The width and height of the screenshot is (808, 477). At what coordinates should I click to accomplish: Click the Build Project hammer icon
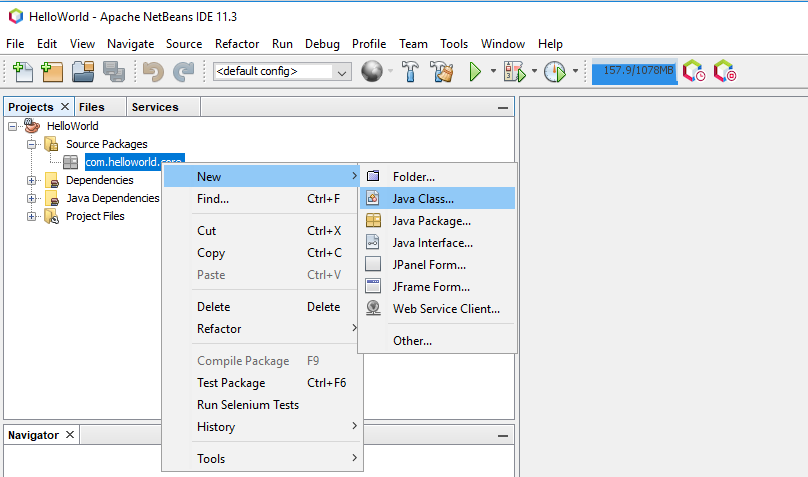(410, 72)
